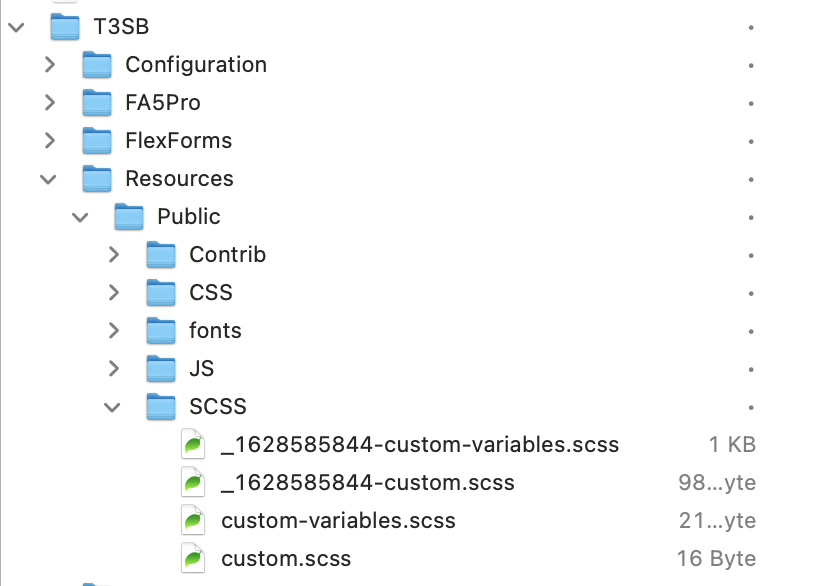Select the CSS folder icon
The width and height of the screenshot is (816, 586).
pos(161,292)
